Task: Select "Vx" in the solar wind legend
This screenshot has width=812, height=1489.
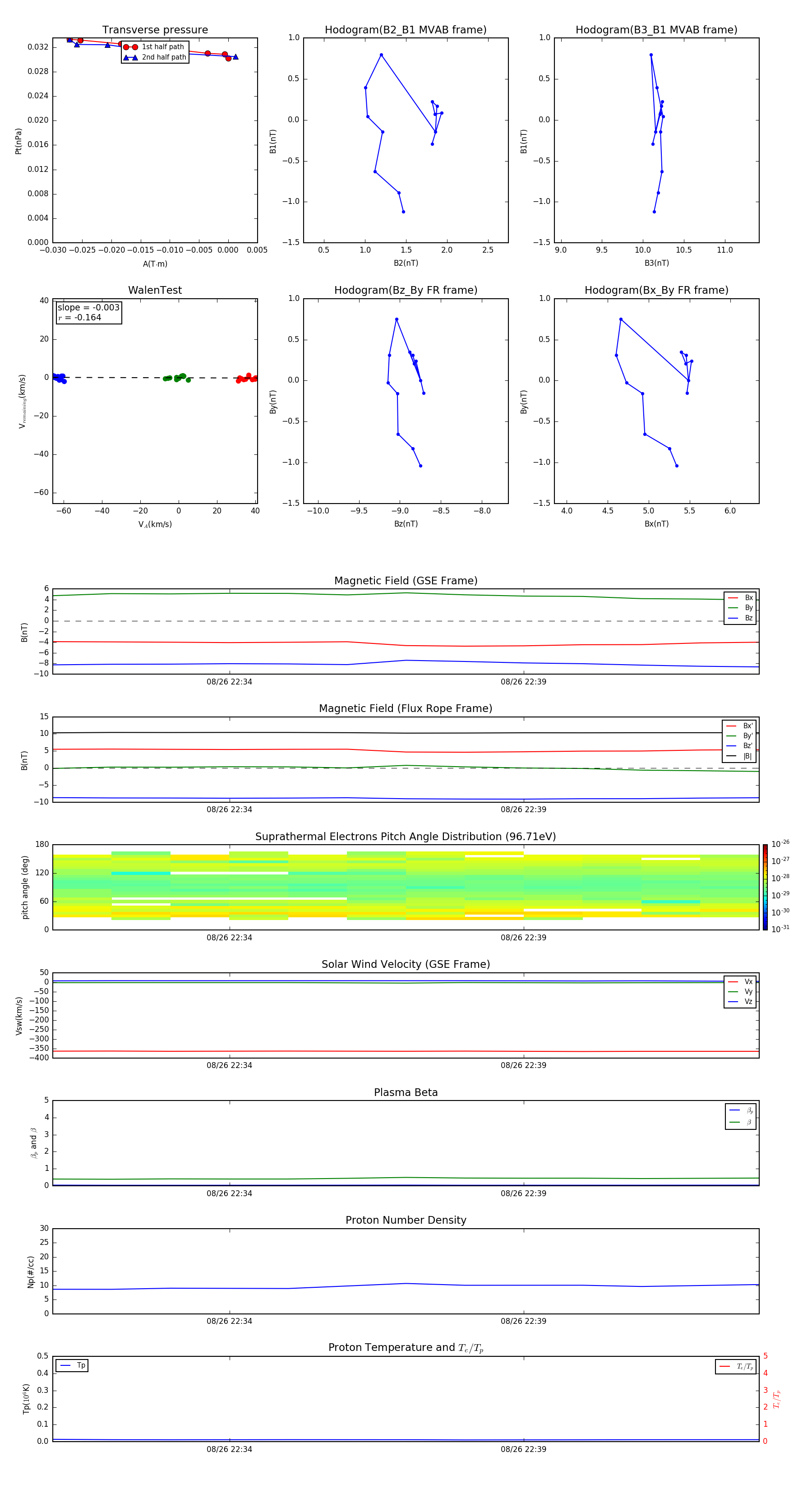Action: (741, 981)
